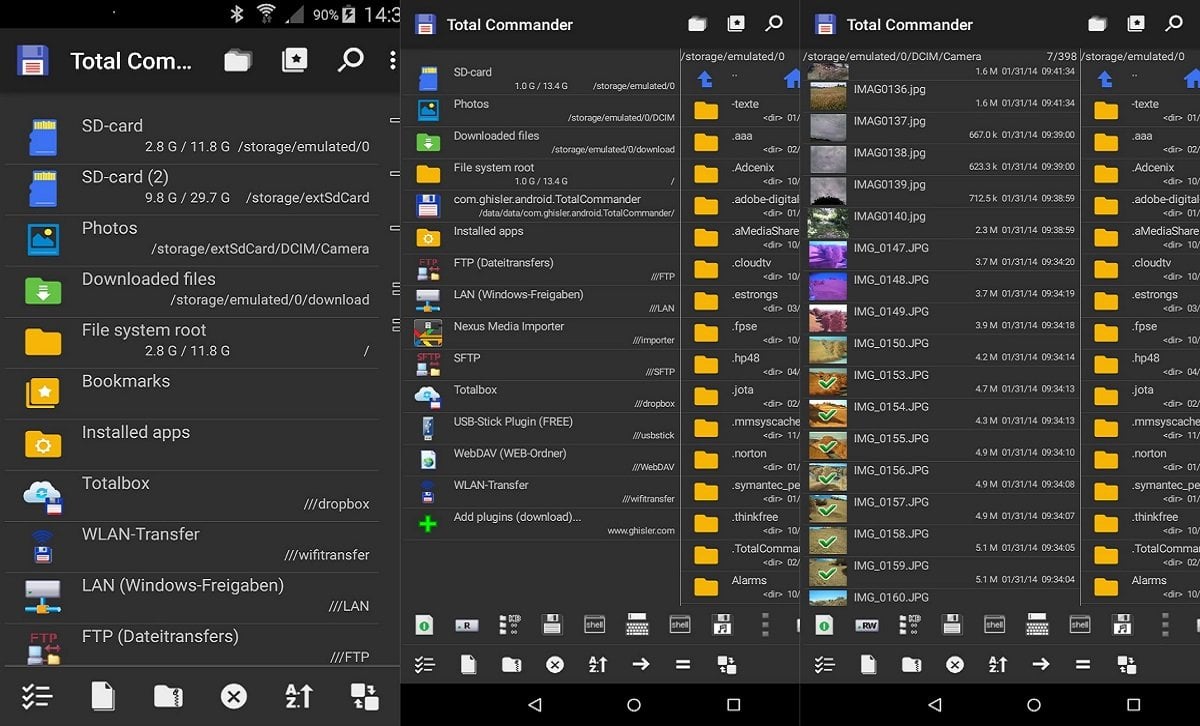Tap the equals icon in middle toolbar
1200x726 pixels.
click(x=683, y=664)
